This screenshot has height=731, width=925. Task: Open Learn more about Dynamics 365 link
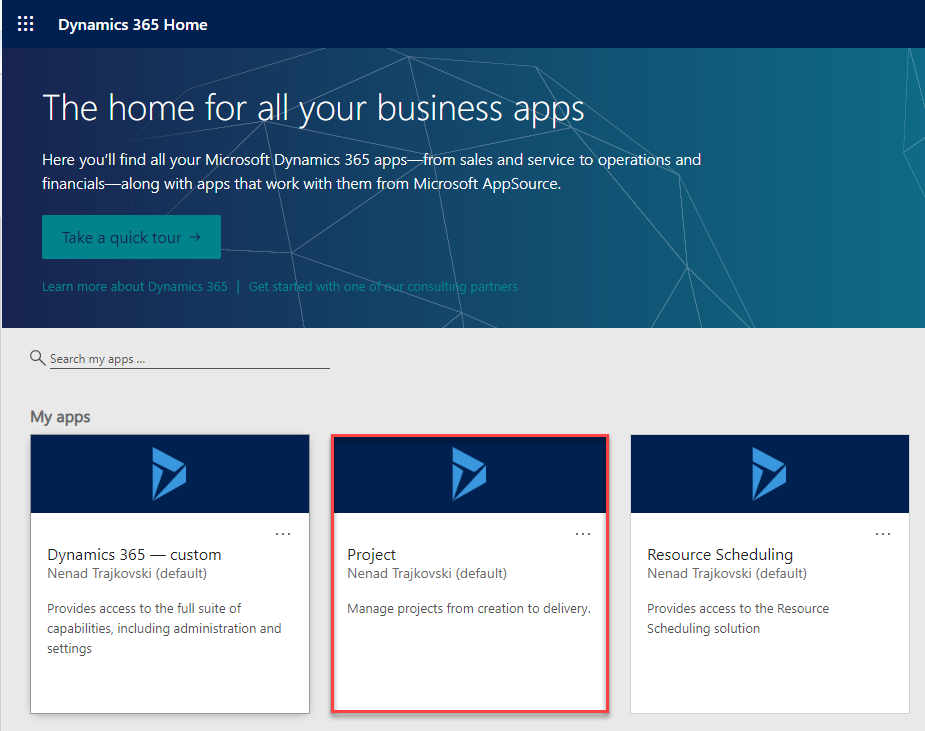click(x=135, y=287)
